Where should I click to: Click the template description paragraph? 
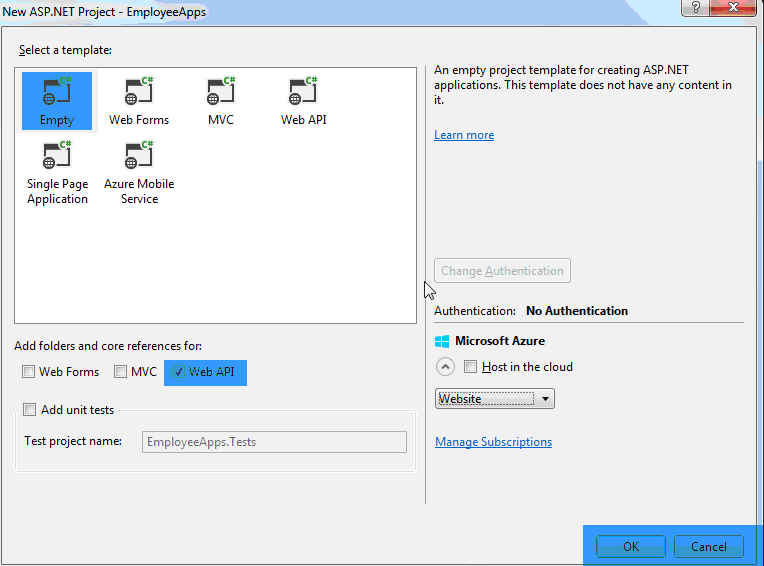[x=583, y=85]
